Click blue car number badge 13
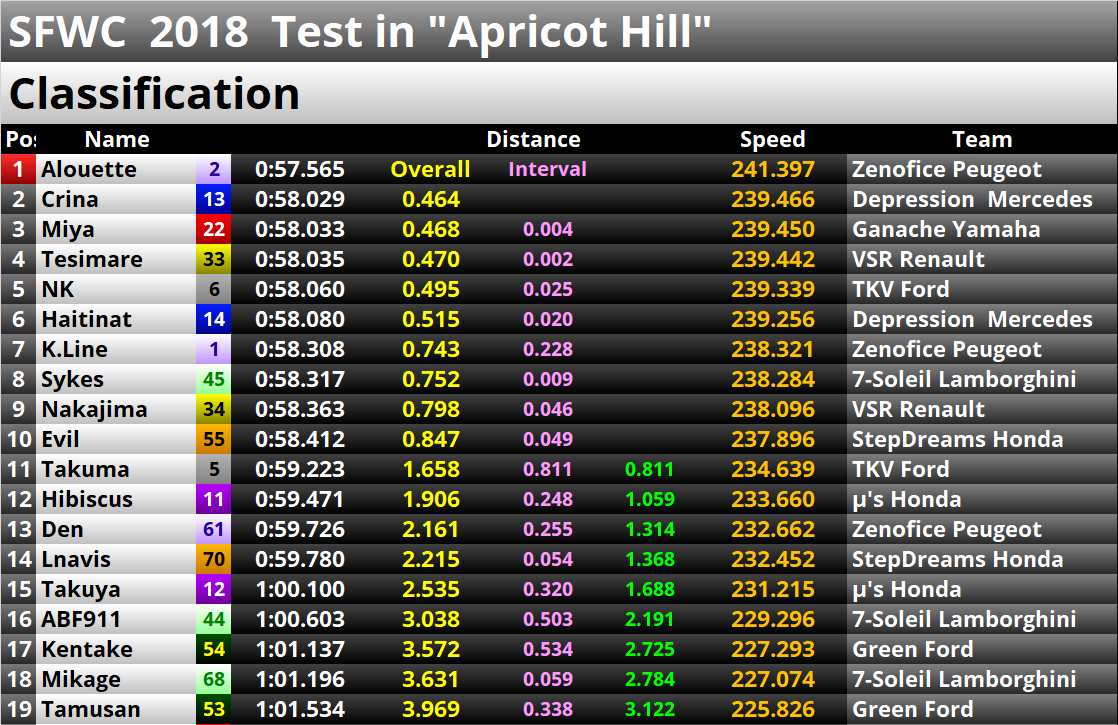This screenshot has width=1118, height=725. 214,199
